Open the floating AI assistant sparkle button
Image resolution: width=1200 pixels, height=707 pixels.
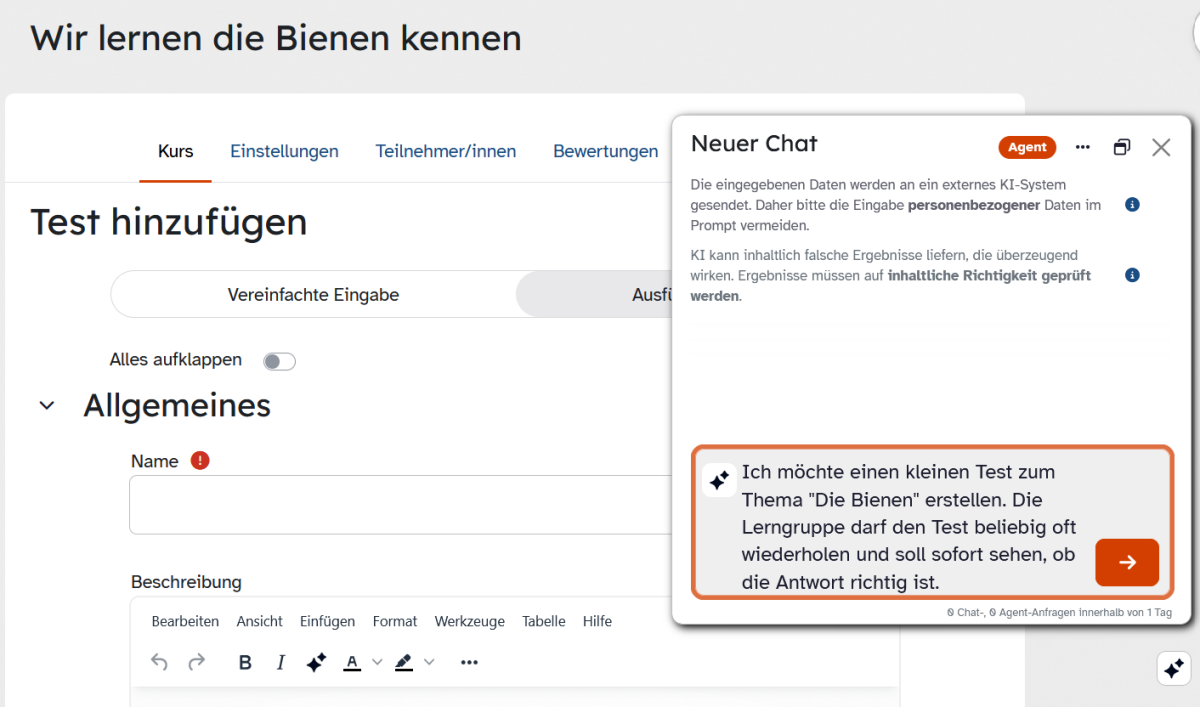click(1174, 668)
